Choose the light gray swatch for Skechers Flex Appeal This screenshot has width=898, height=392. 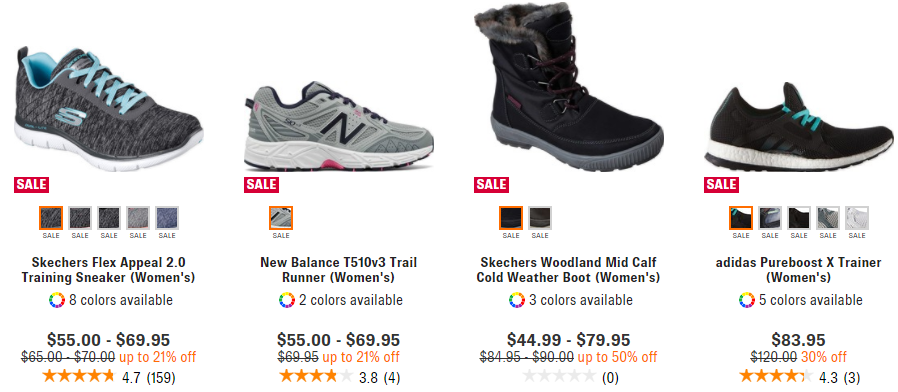tap(138, 218)
